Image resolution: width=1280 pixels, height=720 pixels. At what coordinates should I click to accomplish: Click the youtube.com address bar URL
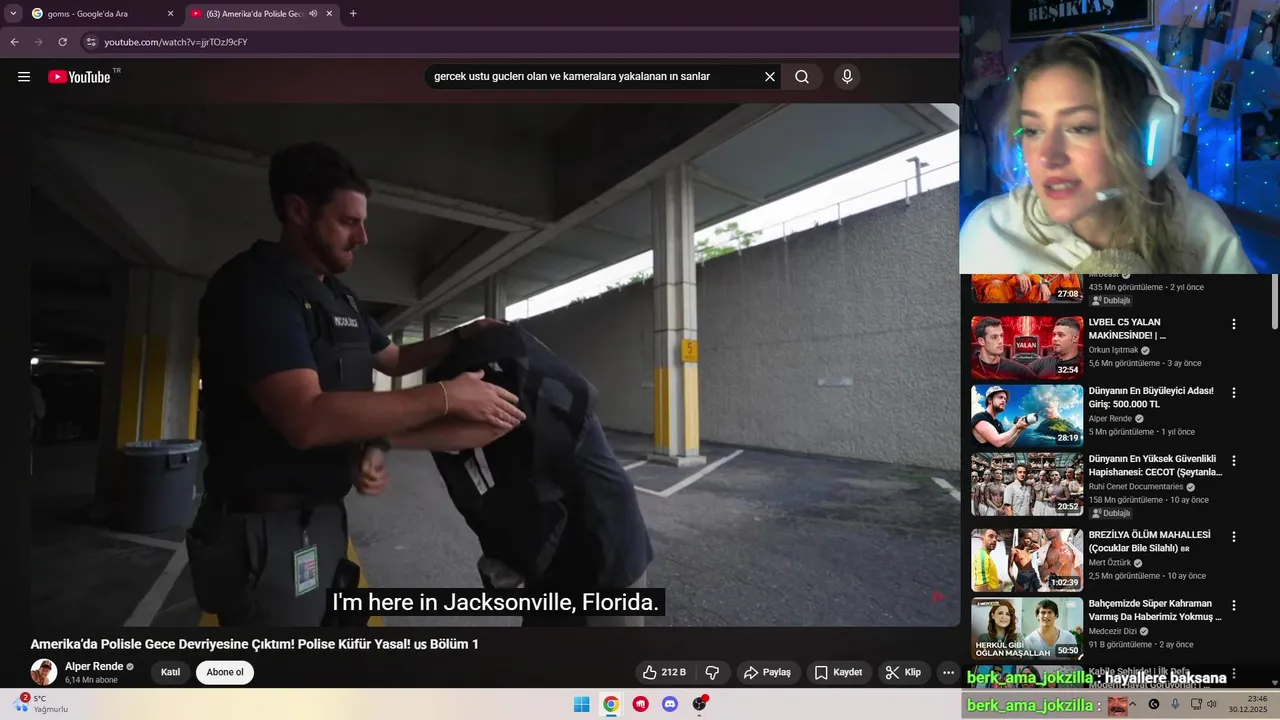coord(176,42)
